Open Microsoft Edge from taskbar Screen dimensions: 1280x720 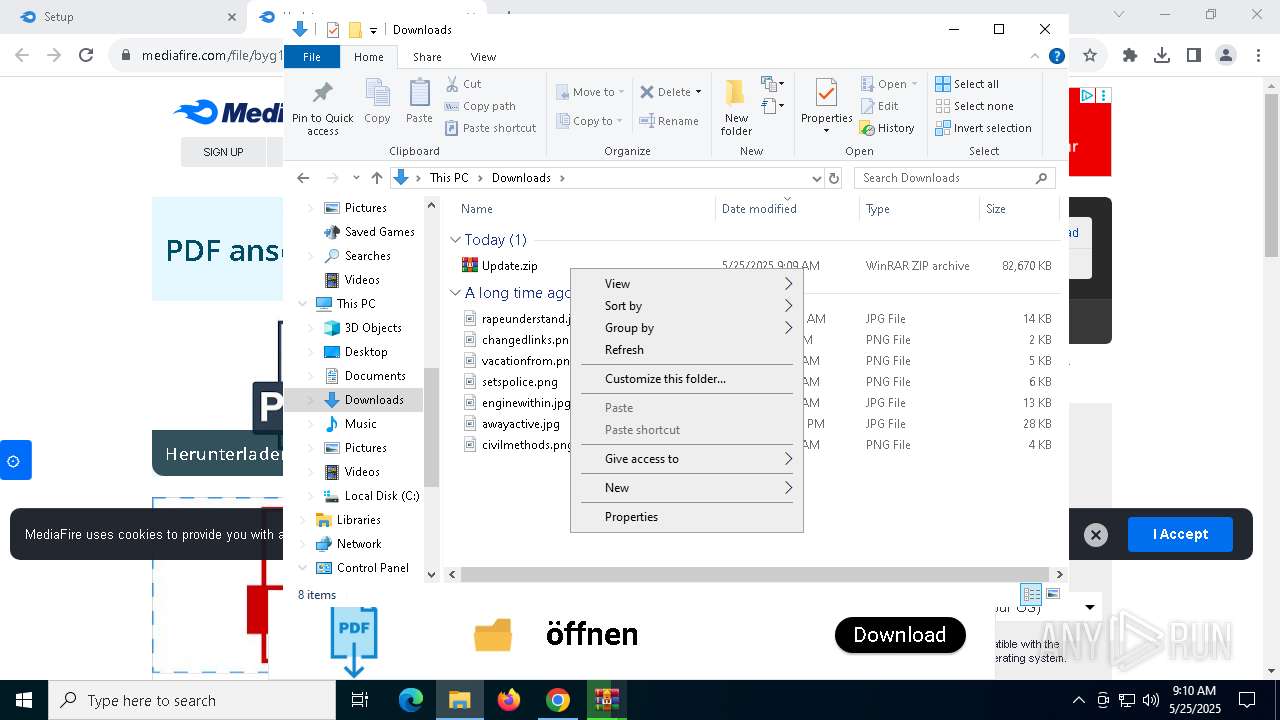coord(411,700)
